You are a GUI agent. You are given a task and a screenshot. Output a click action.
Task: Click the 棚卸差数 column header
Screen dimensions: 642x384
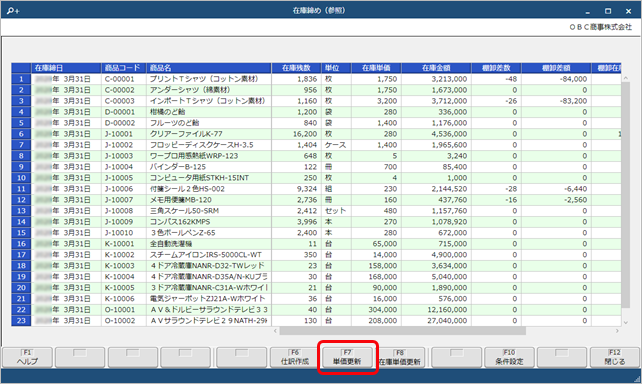point(496,68)
